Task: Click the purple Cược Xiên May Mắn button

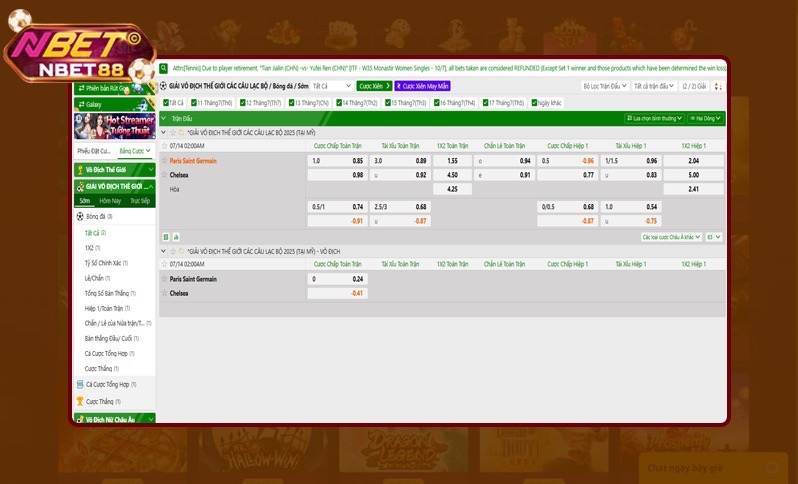Action: [422, 87]
